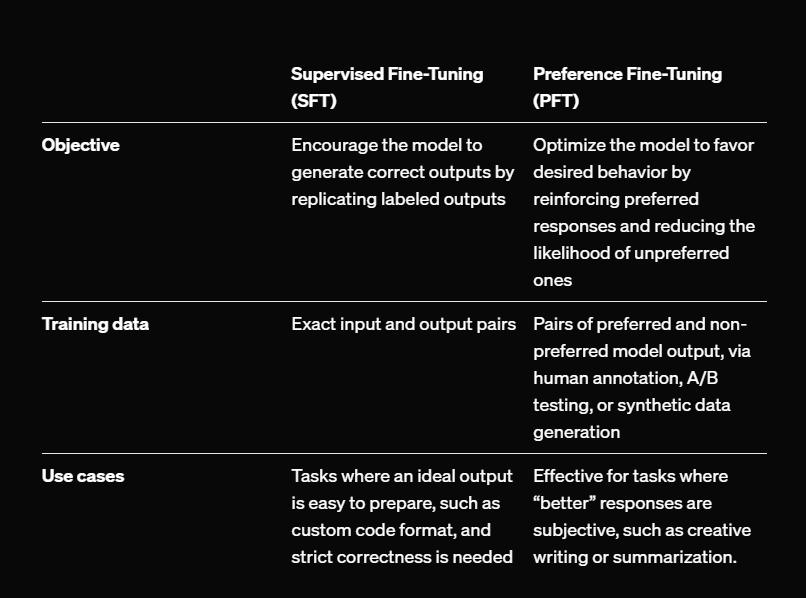Viewport: 806px width, 598px height.
Task: Select the Training data row label
Action: coord(95,324)
